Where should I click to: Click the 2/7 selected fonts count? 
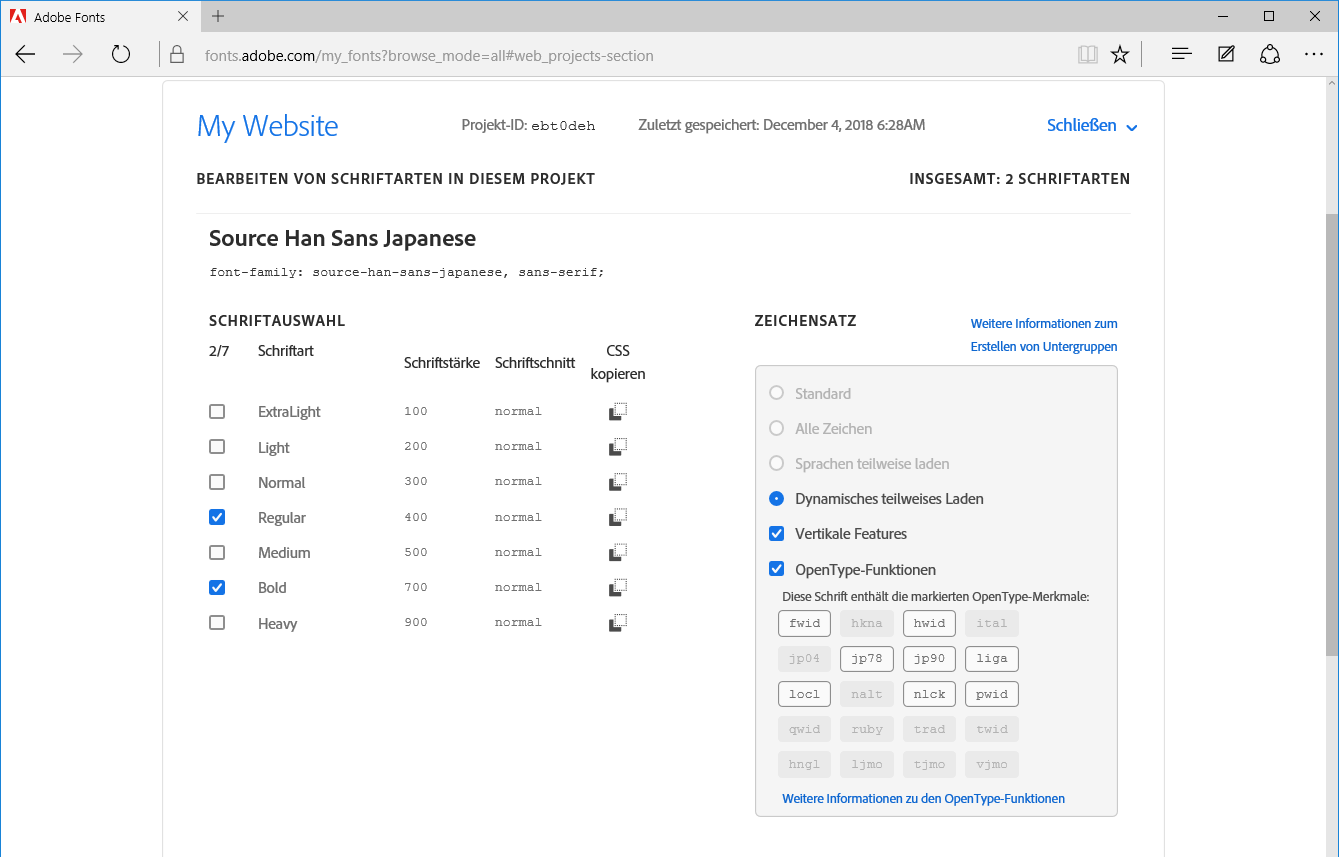[x=219, y=351]
